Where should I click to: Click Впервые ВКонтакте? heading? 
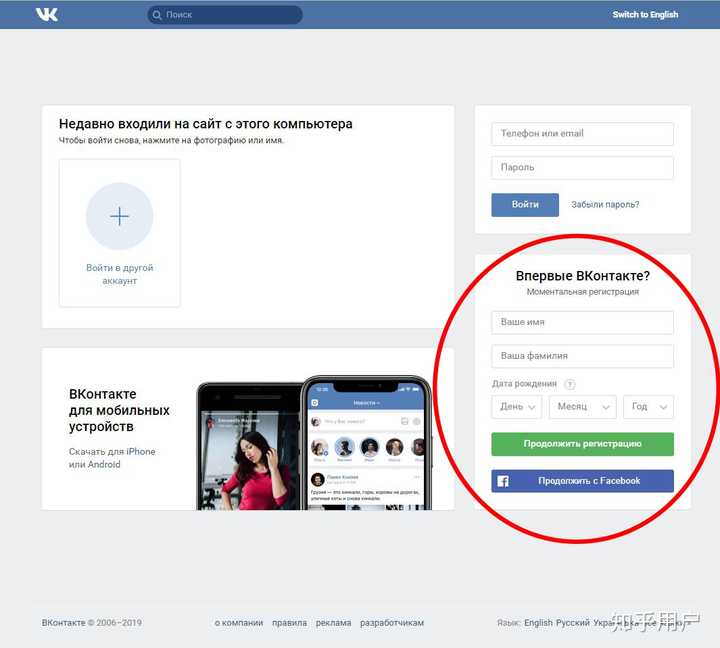click(x=582, y=276)
